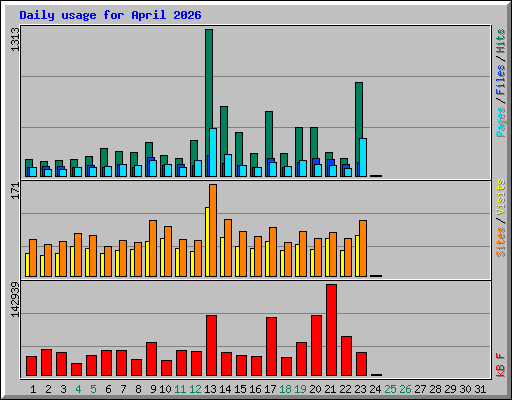Click green weekend day label 4
Viewport: 512px width, 400px height.
click(x=78, y=389)
